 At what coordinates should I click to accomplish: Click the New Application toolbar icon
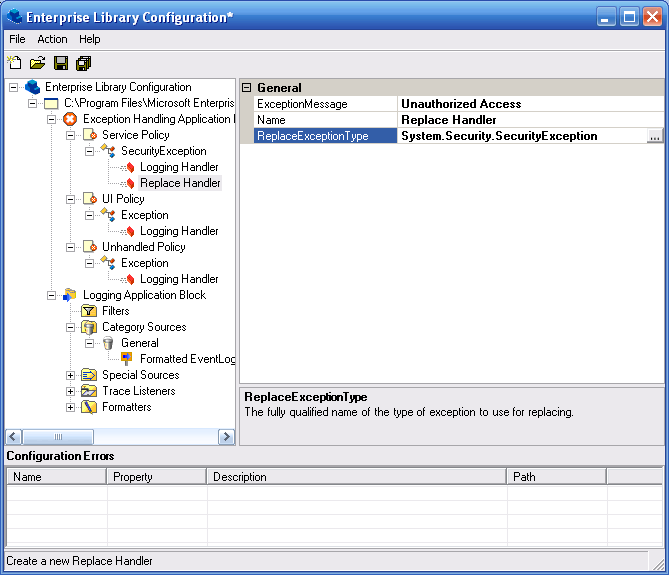(14, 63)
